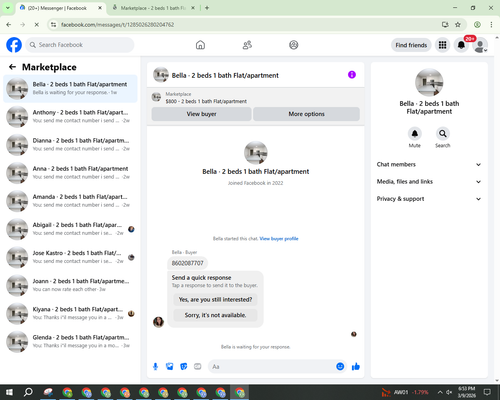500x400 pixels.
Task: Close the Marketplace browser tab
Action: point(193,8)
